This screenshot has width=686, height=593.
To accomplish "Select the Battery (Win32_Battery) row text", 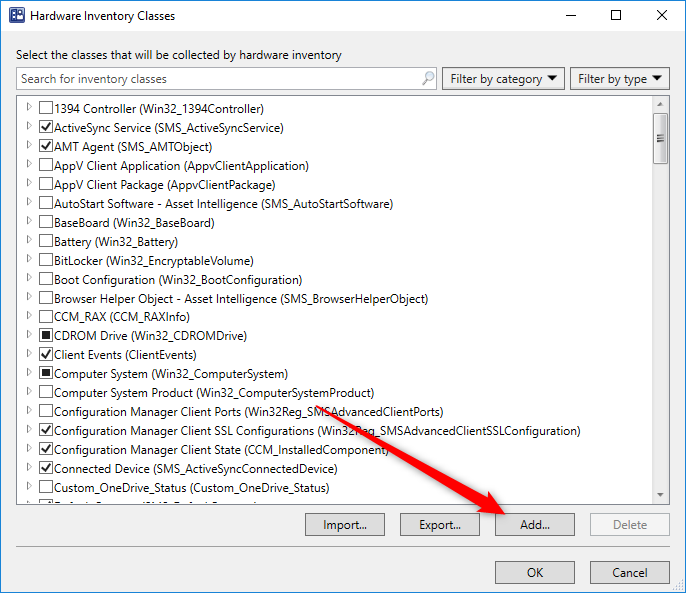I will coord(116,242).
